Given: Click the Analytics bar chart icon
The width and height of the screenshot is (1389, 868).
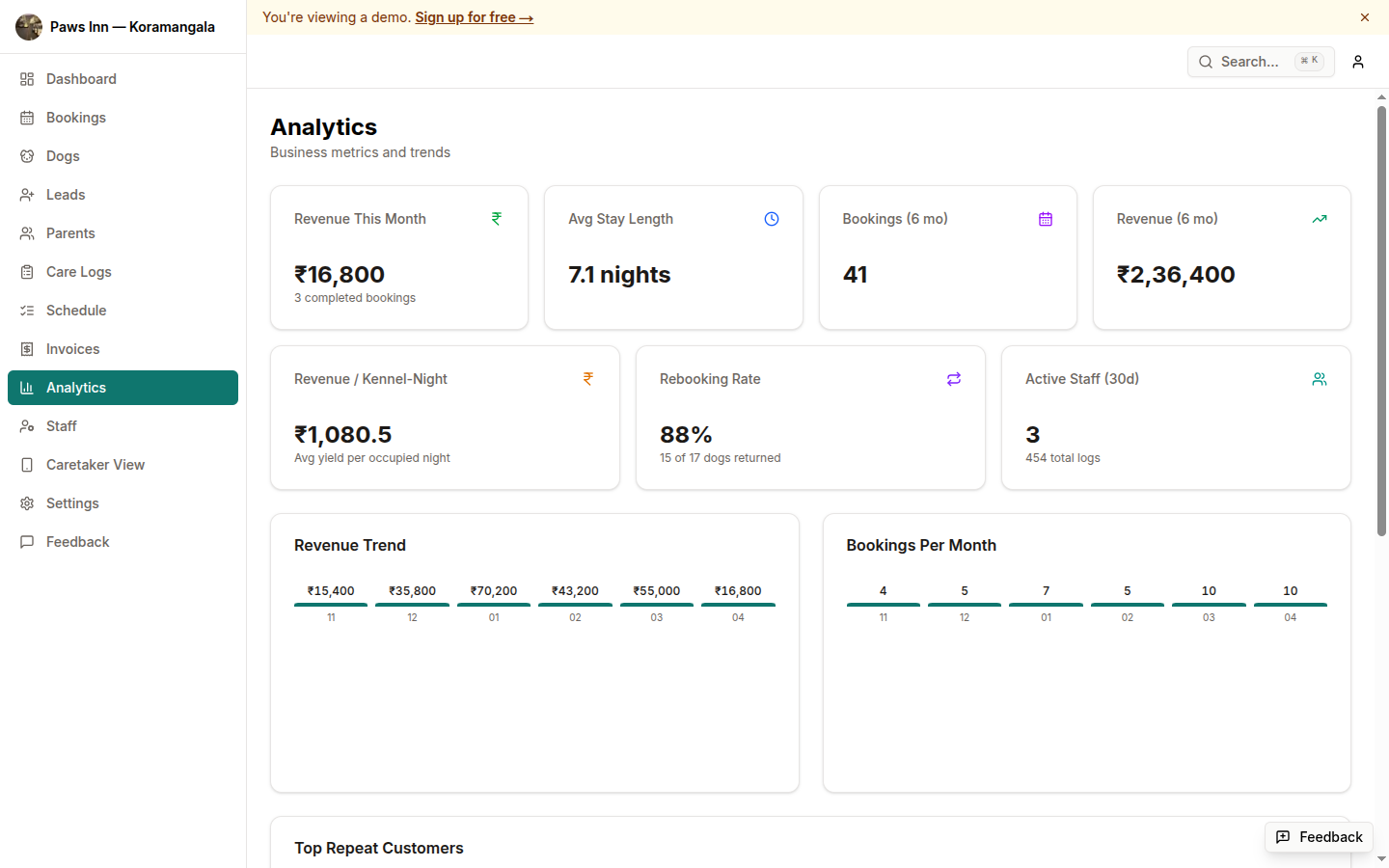Looking at the screenshot, I should [27, 387].
